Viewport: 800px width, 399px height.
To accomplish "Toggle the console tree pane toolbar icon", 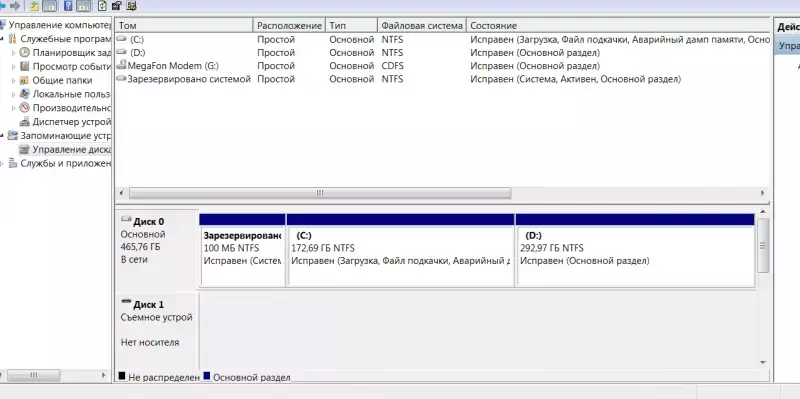I will tap(49, 6).
